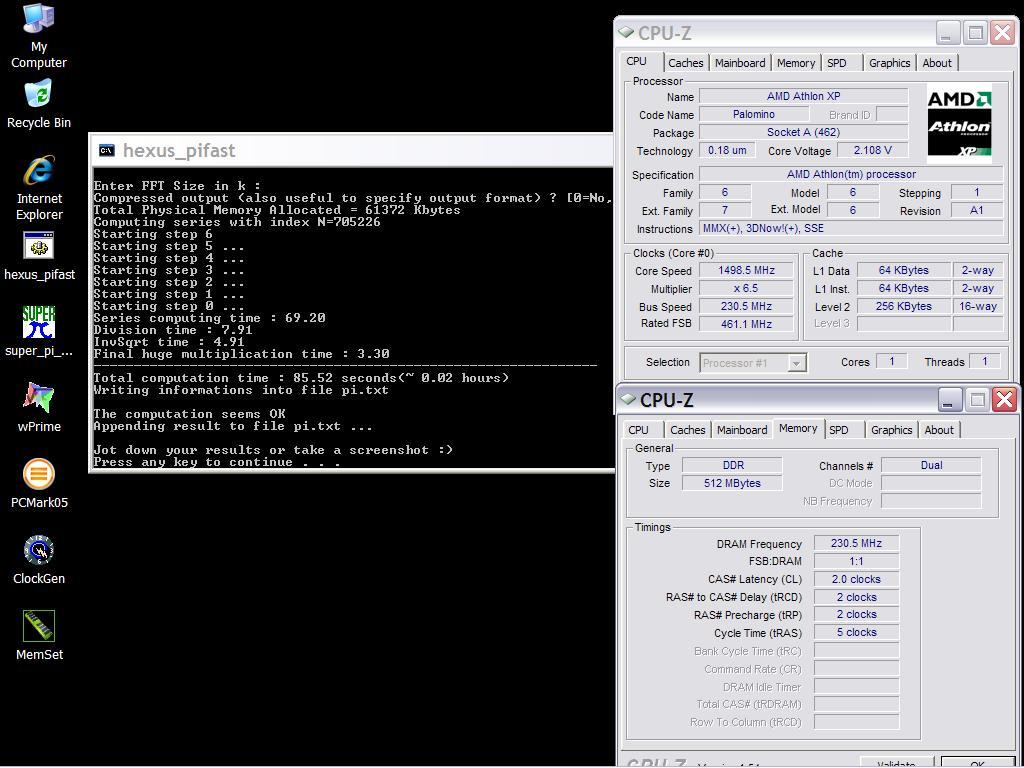Open SPD tab in top CPU-Z window

(837, 63)
